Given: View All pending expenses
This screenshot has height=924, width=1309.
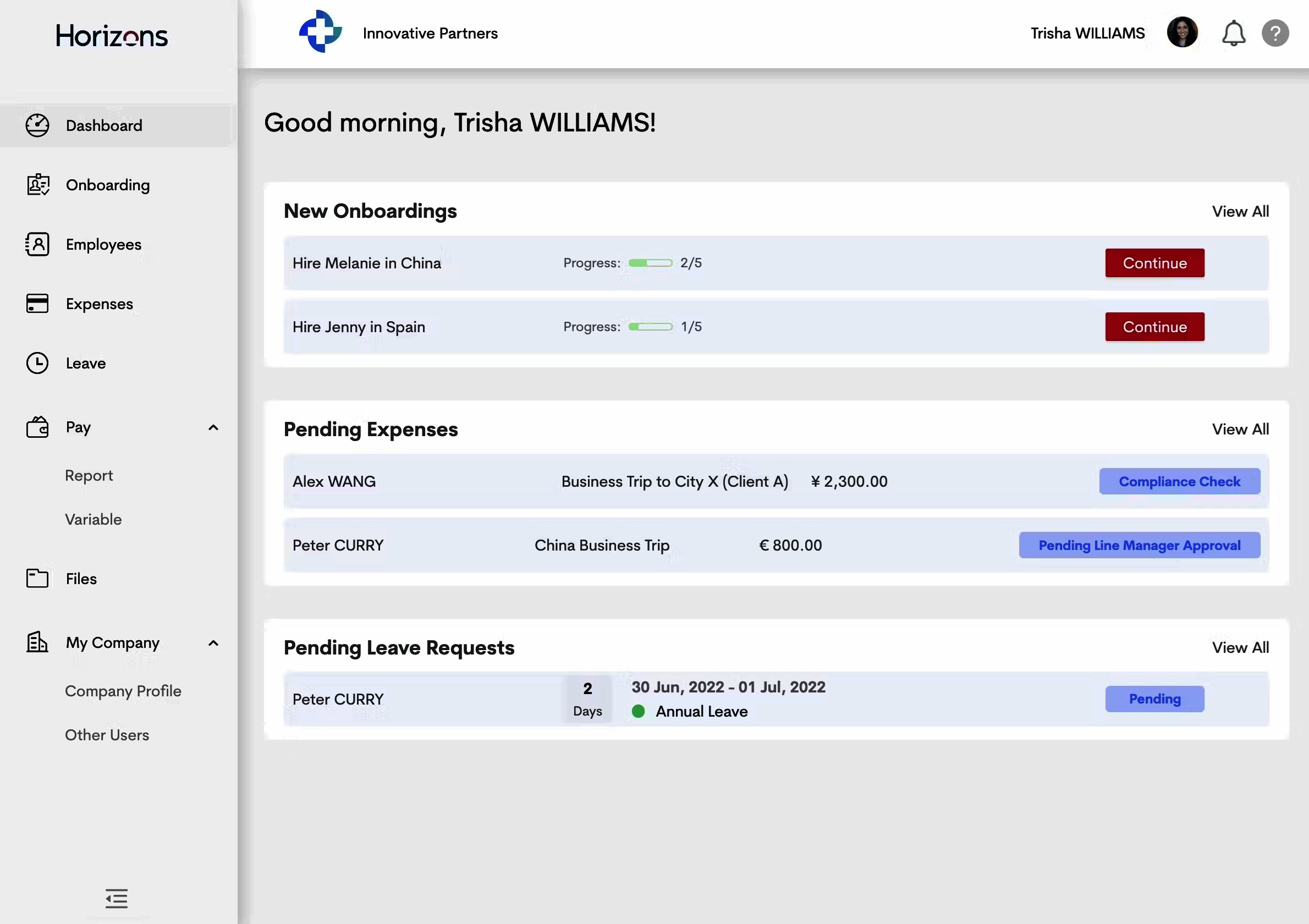Looking at the screenshot, I should coord(1240,429).
